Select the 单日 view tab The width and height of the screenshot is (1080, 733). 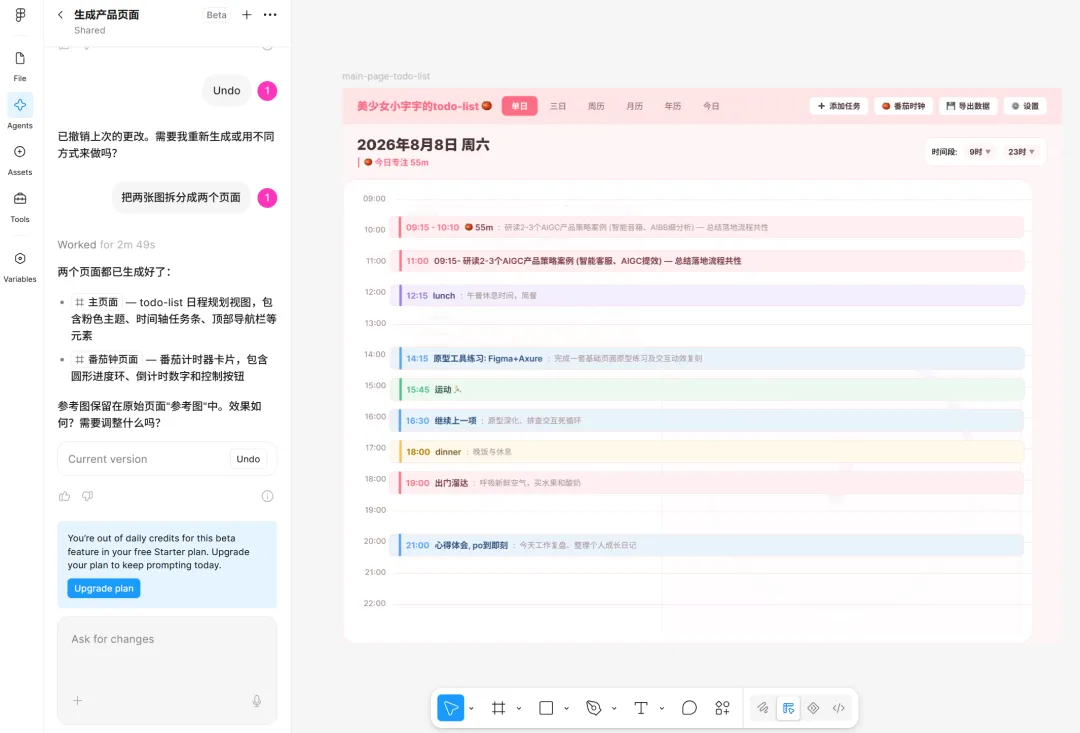coord(519,106)
